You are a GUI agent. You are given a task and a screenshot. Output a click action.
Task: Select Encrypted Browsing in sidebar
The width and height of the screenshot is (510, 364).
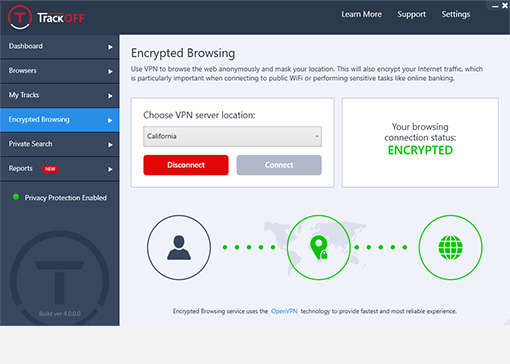tap(60, 120)
